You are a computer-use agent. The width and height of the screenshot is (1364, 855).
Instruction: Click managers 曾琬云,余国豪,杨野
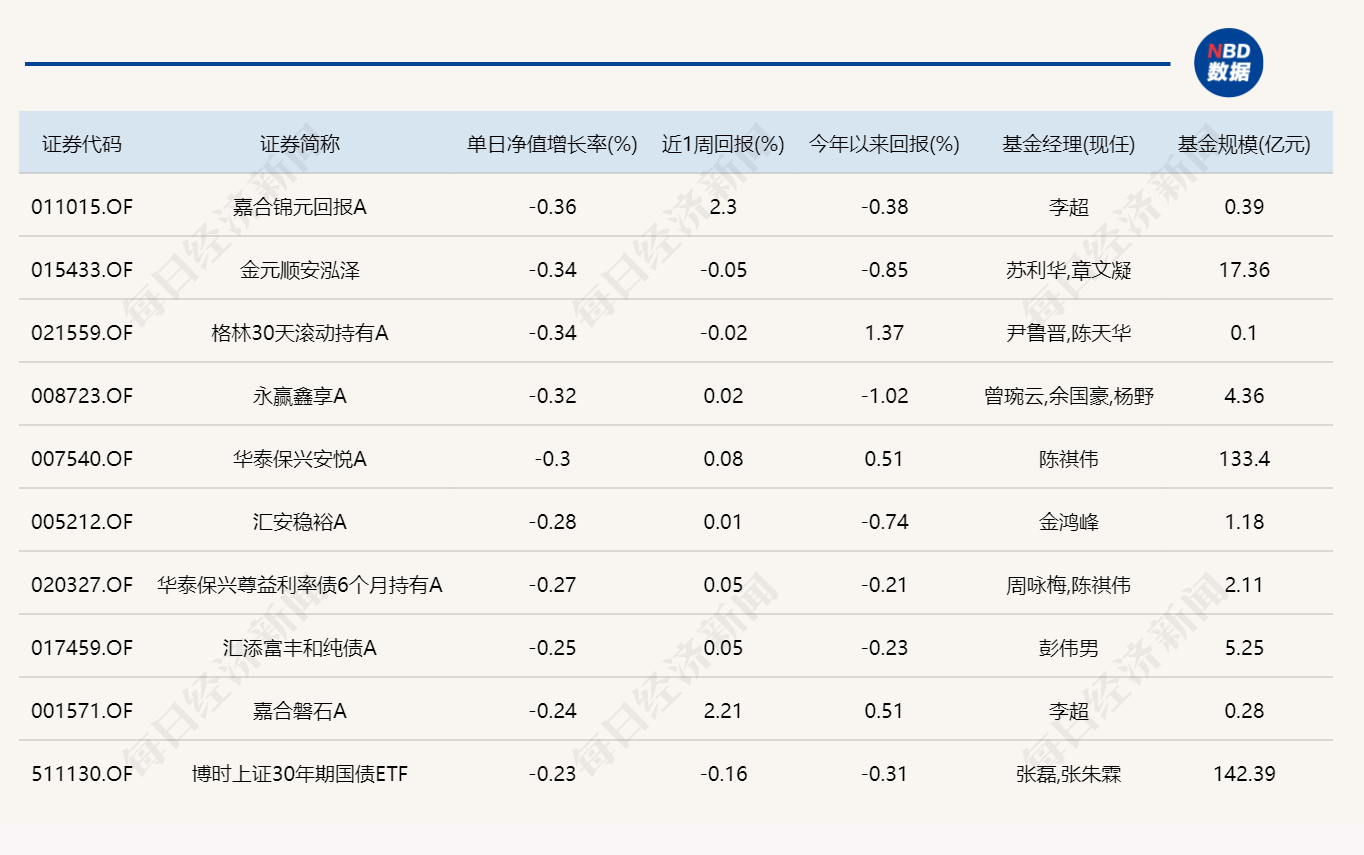(1068, 396)
